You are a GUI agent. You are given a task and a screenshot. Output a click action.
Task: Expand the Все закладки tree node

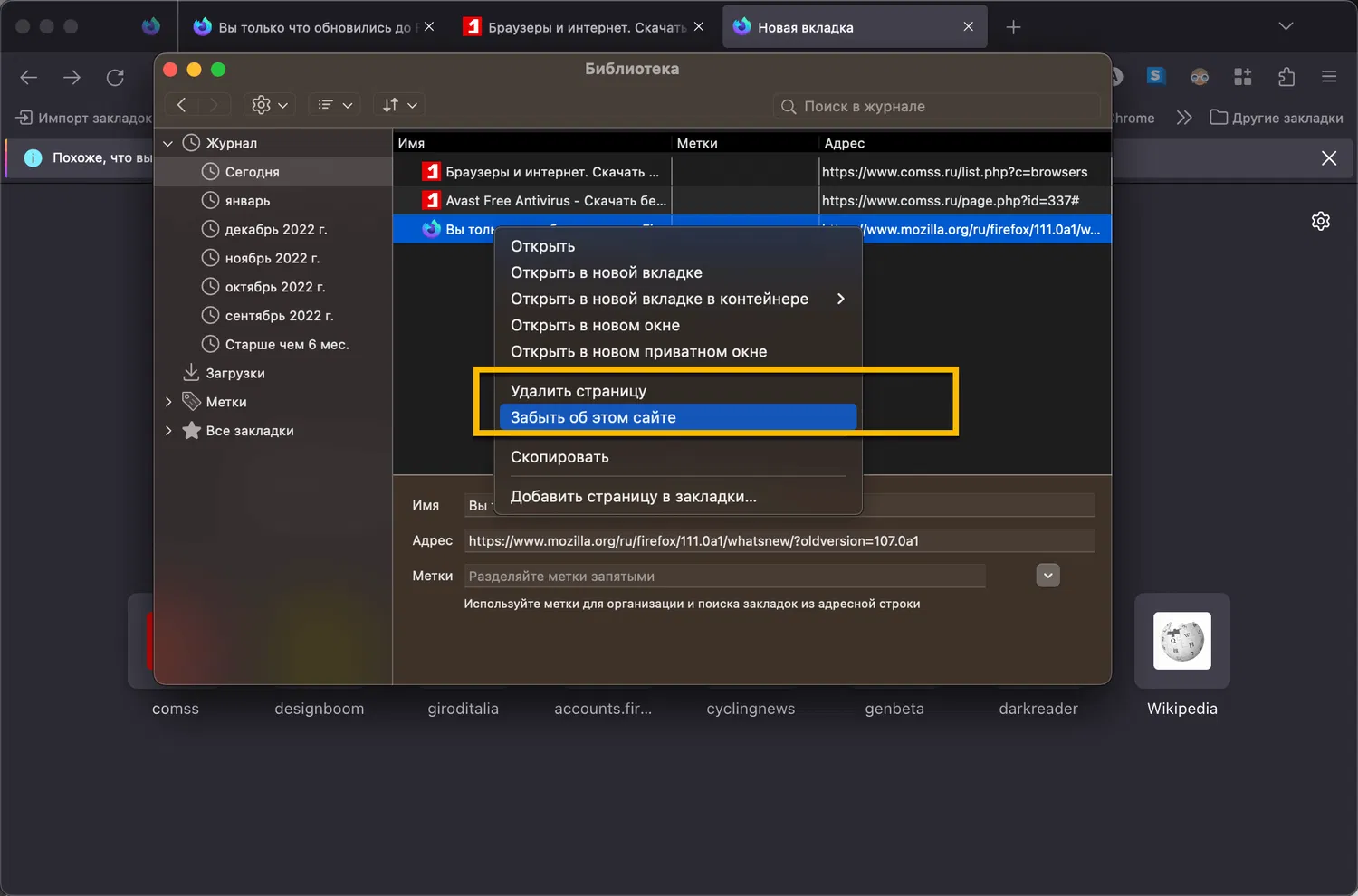coord(167,431)
